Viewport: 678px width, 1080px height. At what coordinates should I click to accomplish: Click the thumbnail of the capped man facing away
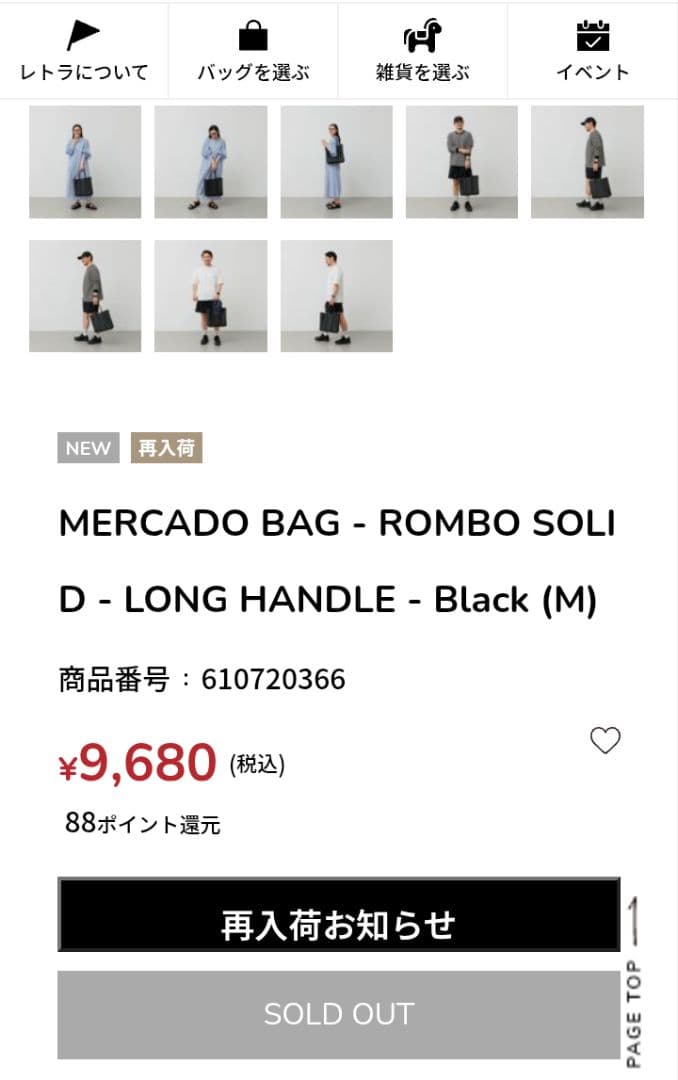(x=87, y=296)
